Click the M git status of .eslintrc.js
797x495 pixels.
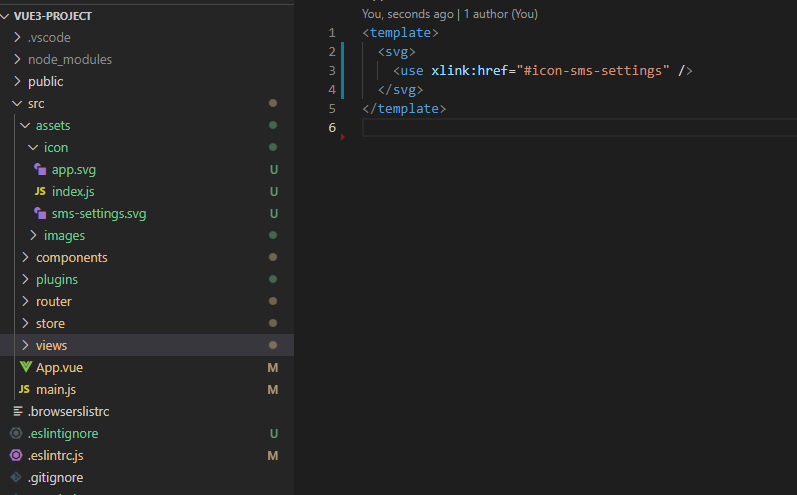click(x=273, y=456)
